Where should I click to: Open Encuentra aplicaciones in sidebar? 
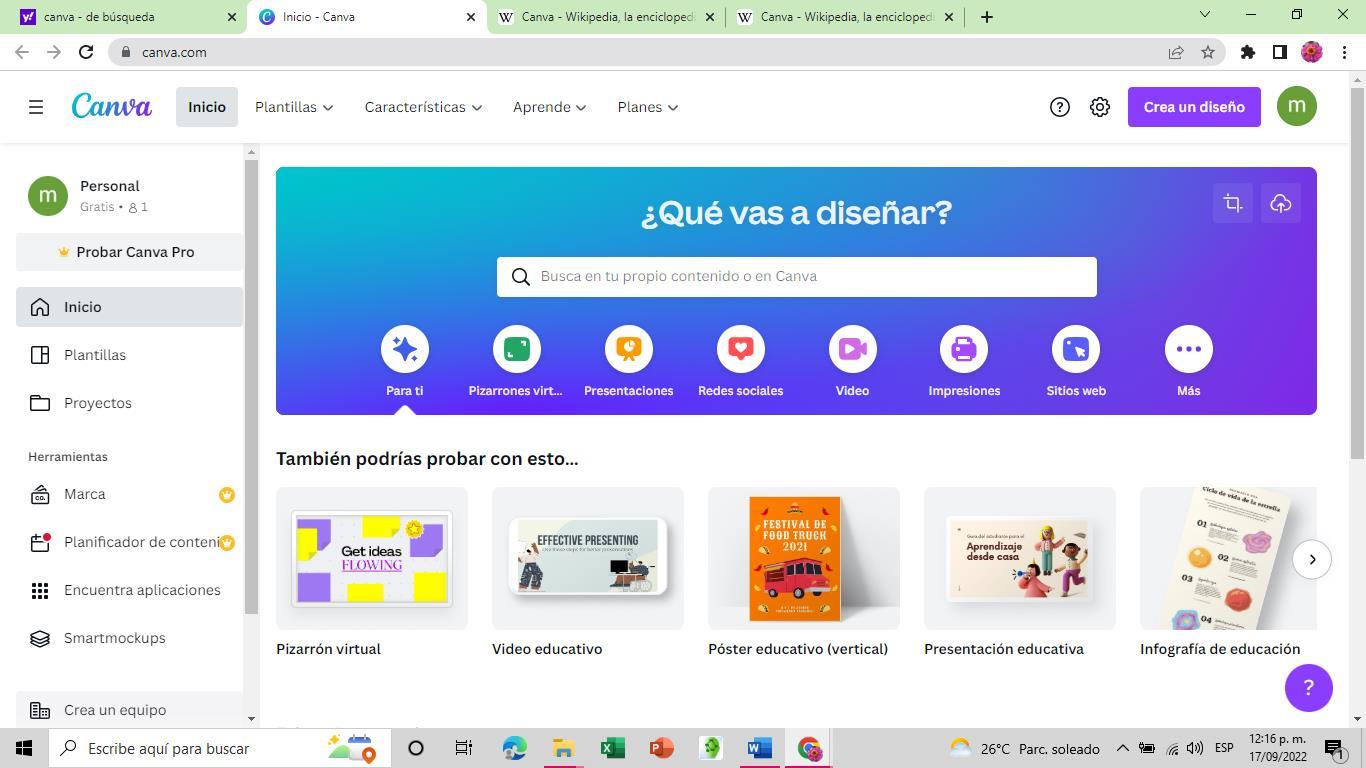click(x=129, y=590)
